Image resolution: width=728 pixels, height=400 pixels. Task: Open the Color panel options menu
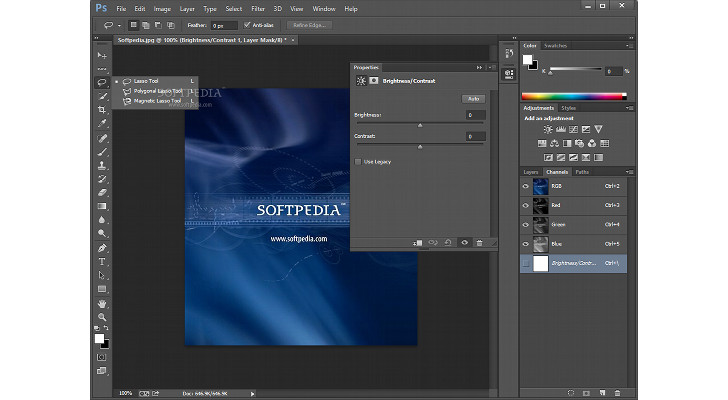(629, 46)
